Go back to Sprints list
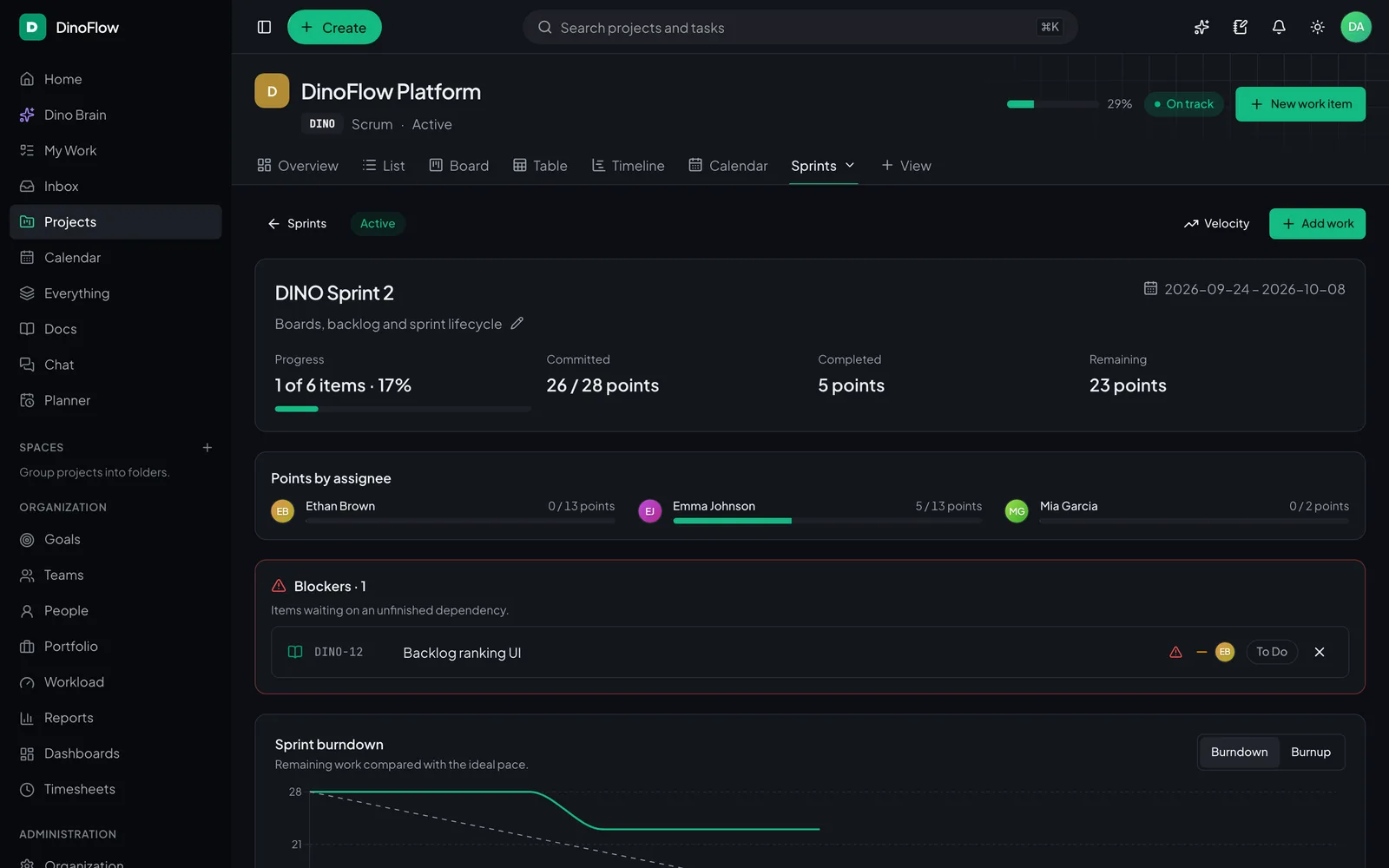1389x868 pixels. click(297, 223)
